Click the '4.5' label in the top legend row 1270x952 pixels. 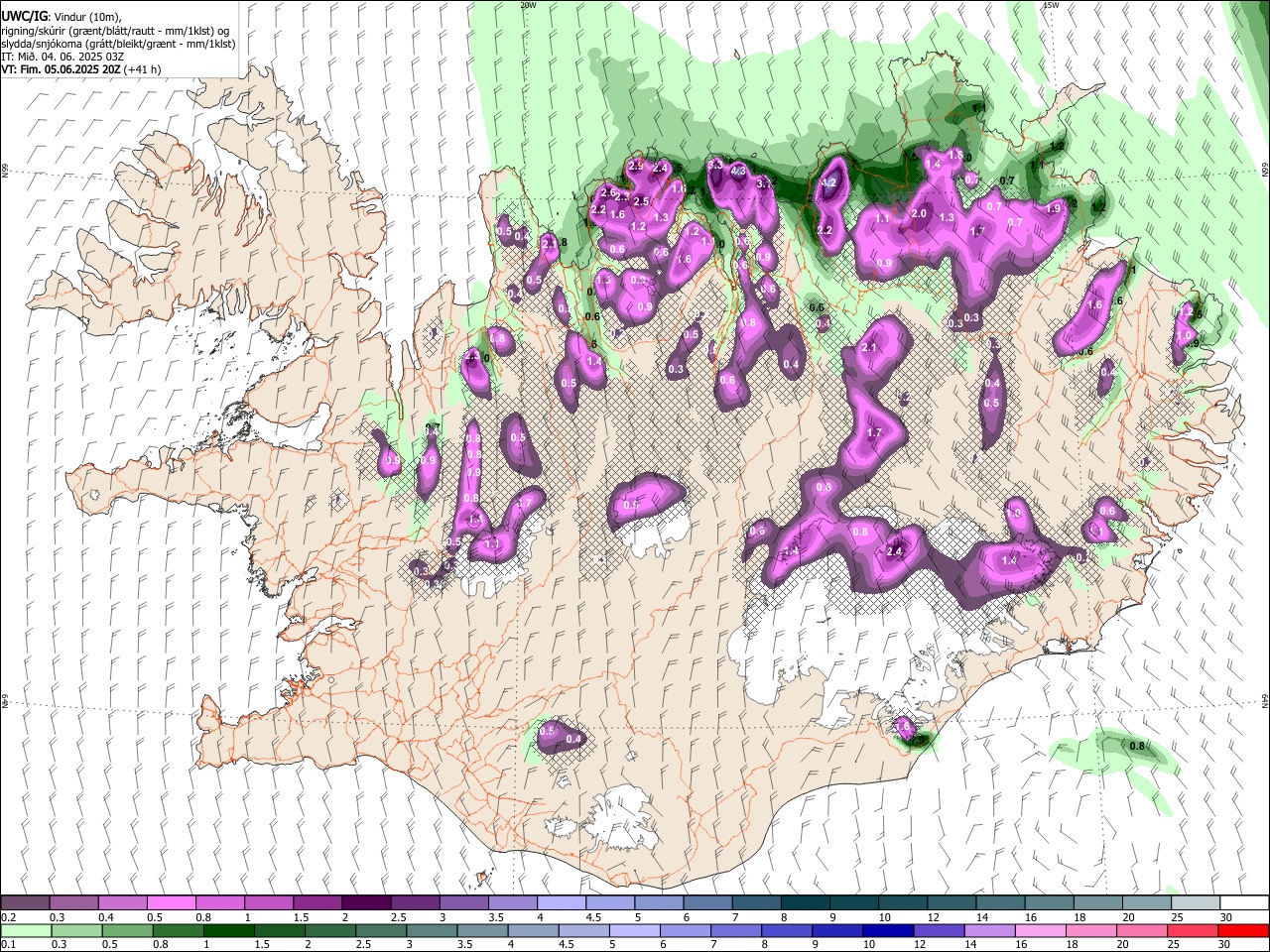click(593, 917)
